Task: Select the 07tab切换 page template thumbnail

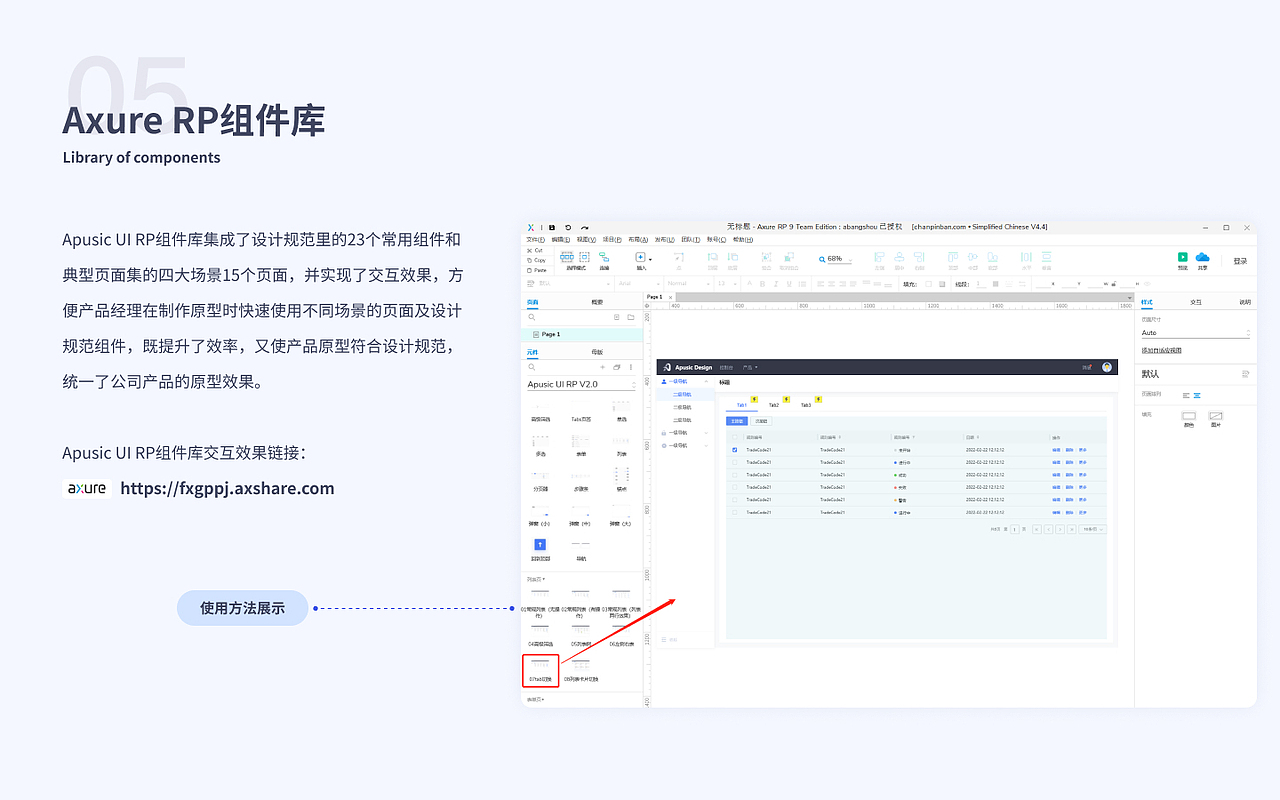Action: tap(540, 665)
